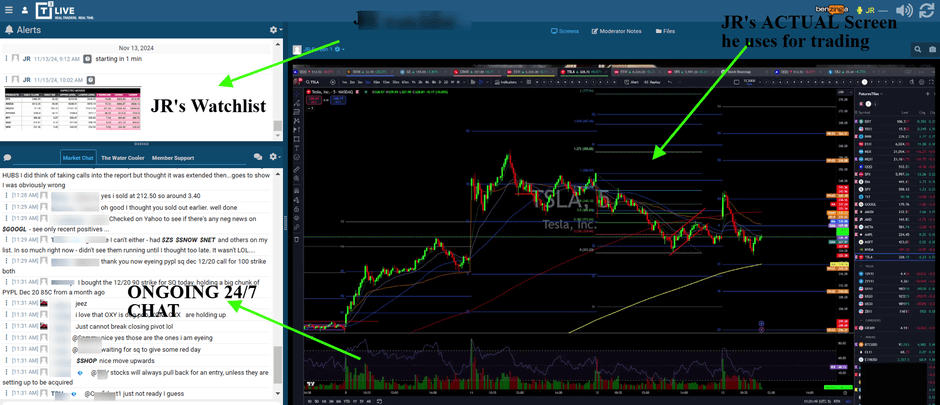The height and width of the screenshot is (405, 940).
Task: Click the chart fullscreen icon
Action: pos(930,82)
